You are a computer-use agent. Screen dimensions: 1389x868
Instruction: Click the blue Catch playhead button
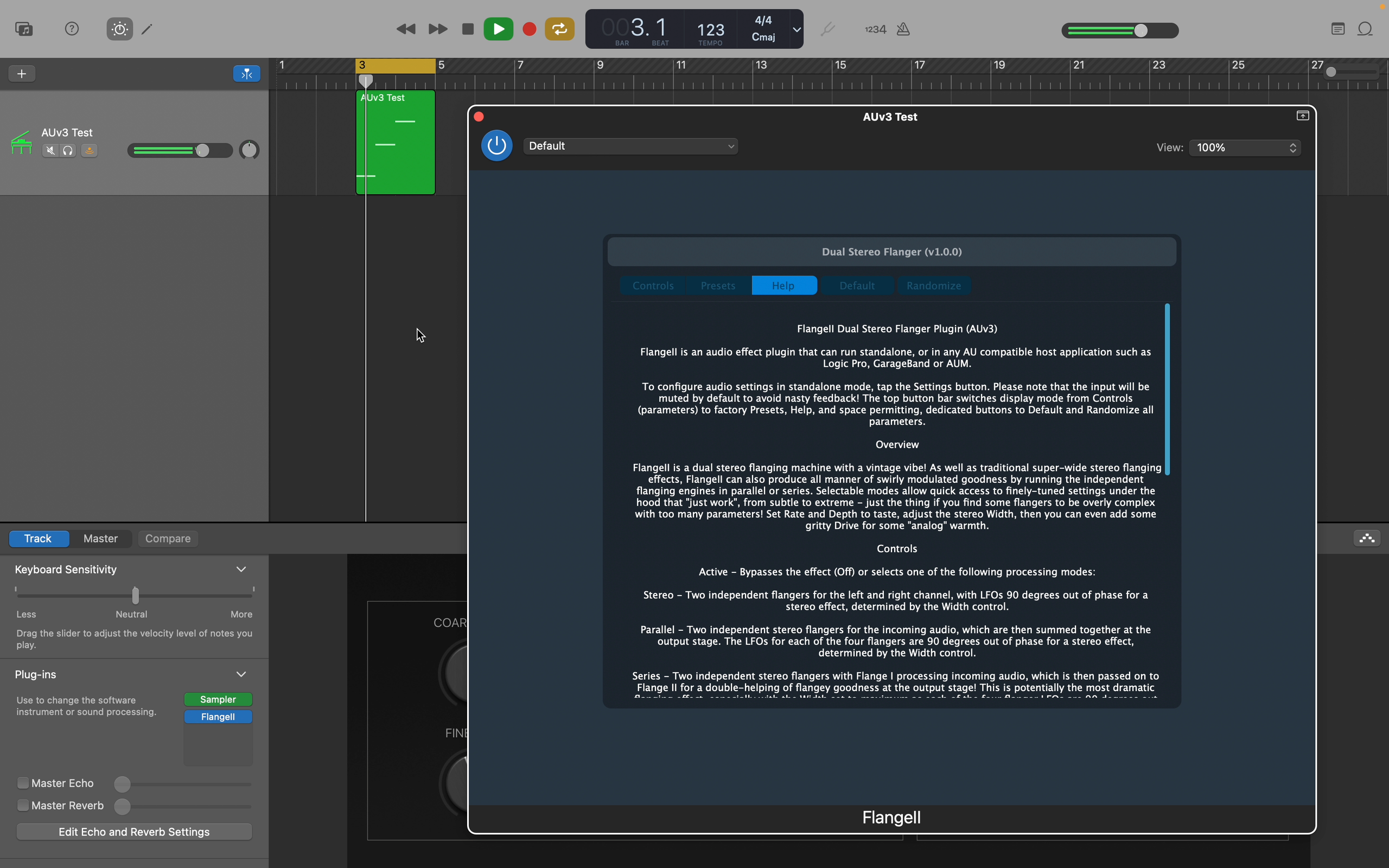(247, 73)
